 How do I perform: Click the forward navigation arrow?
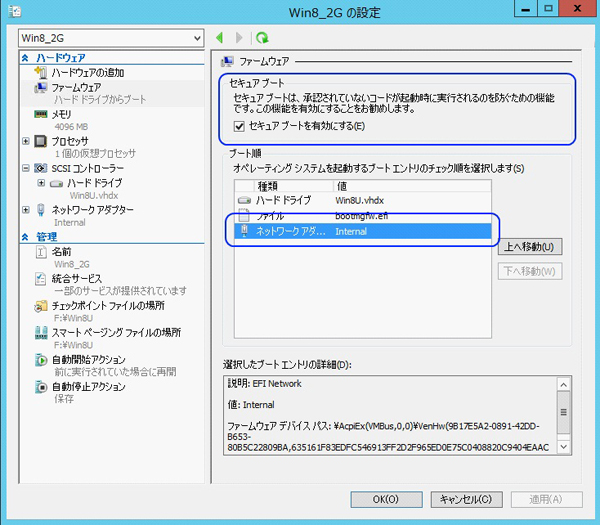(239, 38)
